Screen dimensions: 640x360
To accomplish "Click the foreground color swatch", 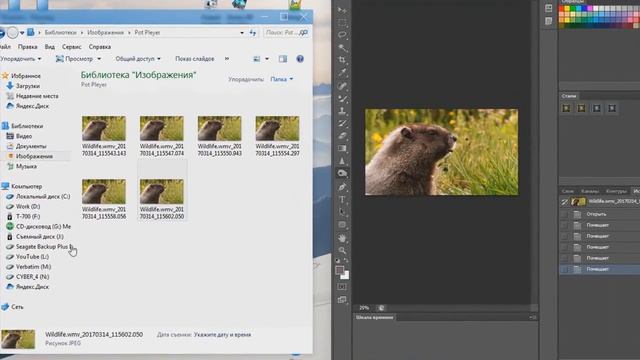I will (x=340, y=270).
